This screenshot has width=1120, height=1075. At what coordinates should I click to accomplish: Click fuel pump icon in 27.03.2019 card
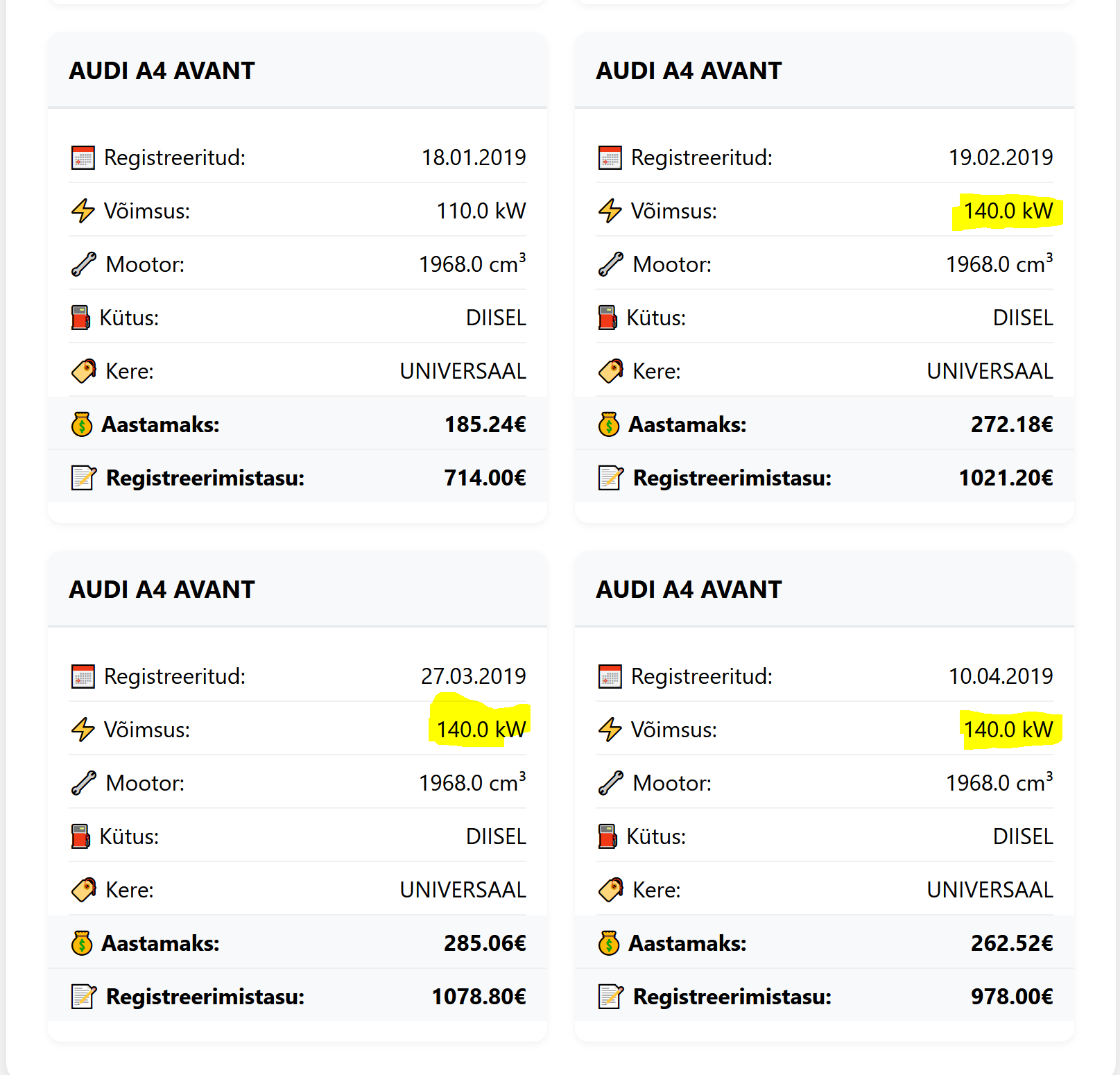pos(80,836)
